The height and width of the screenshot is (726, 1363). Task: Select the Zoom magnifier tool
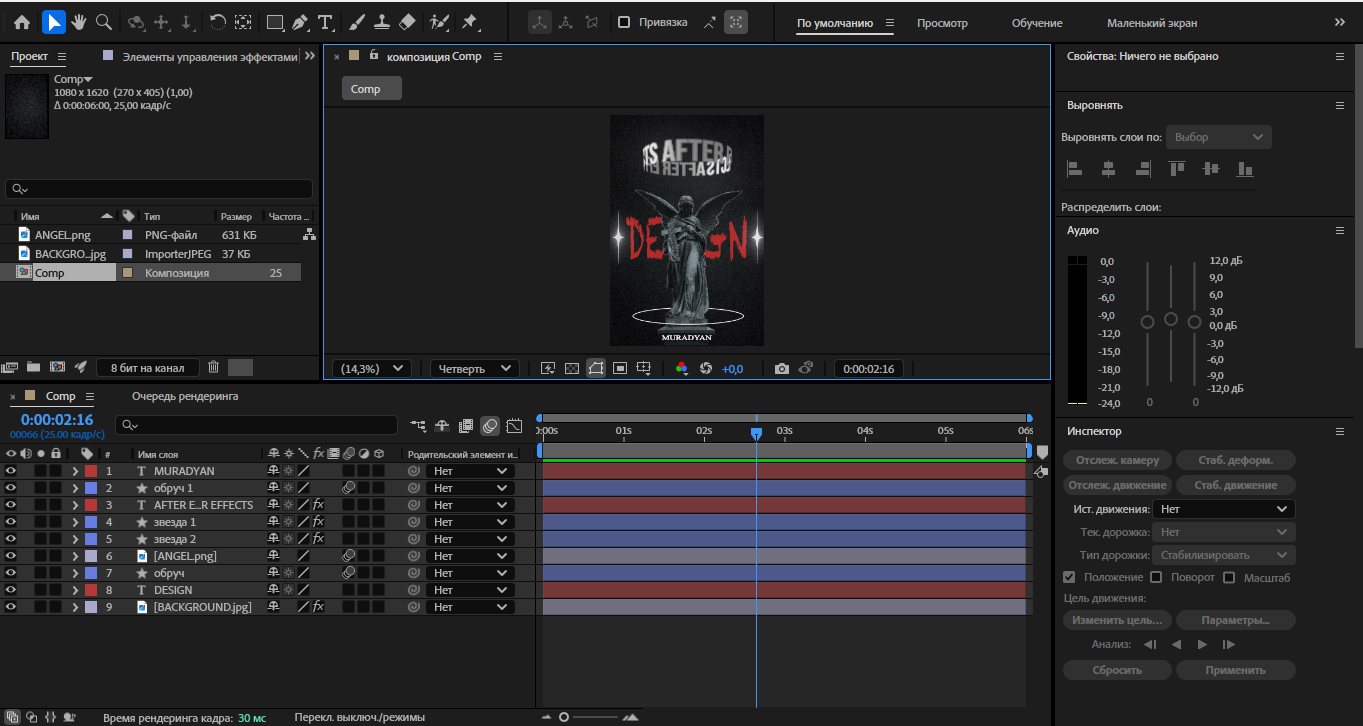tap(104, 22)
